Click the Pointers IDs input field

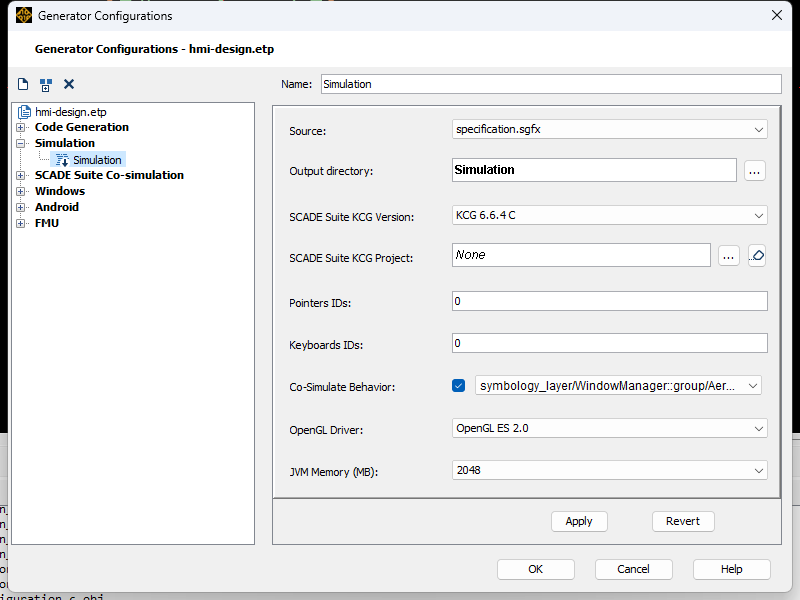pyautogui.click(x=610, y=301)
